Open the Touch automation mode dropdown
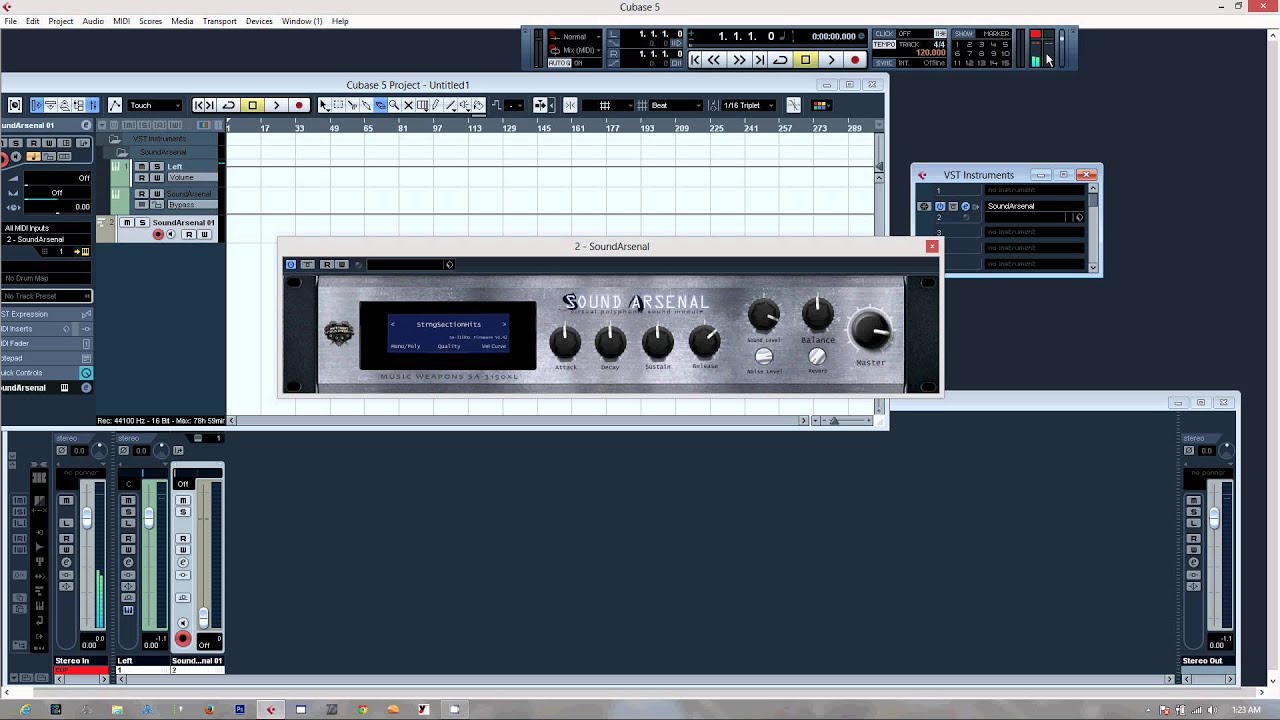 (155, 105)
